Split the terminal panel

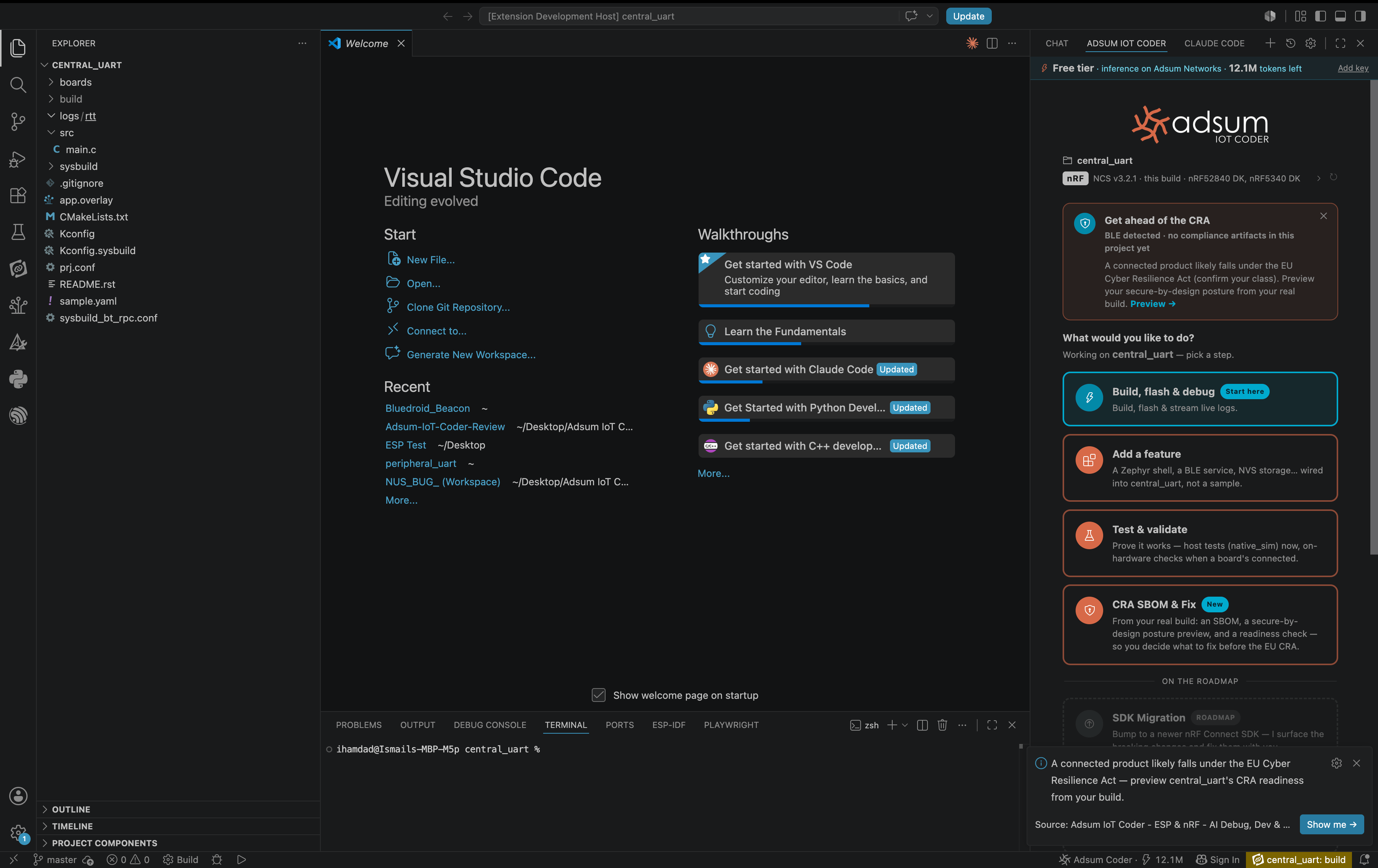click(922, 725)
